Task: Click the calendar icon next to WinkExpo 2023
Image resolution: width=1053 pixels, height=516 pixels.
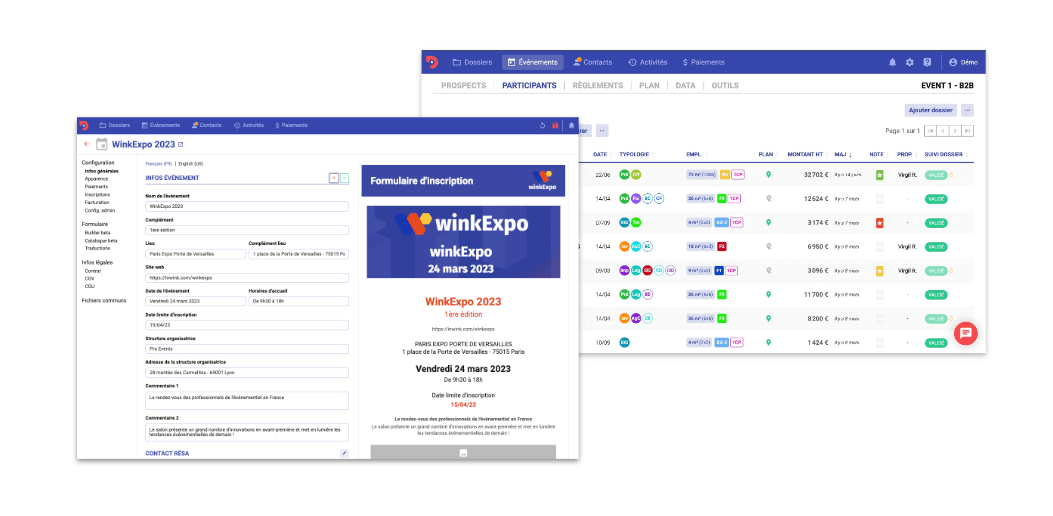Action: (x=101, y=144)
